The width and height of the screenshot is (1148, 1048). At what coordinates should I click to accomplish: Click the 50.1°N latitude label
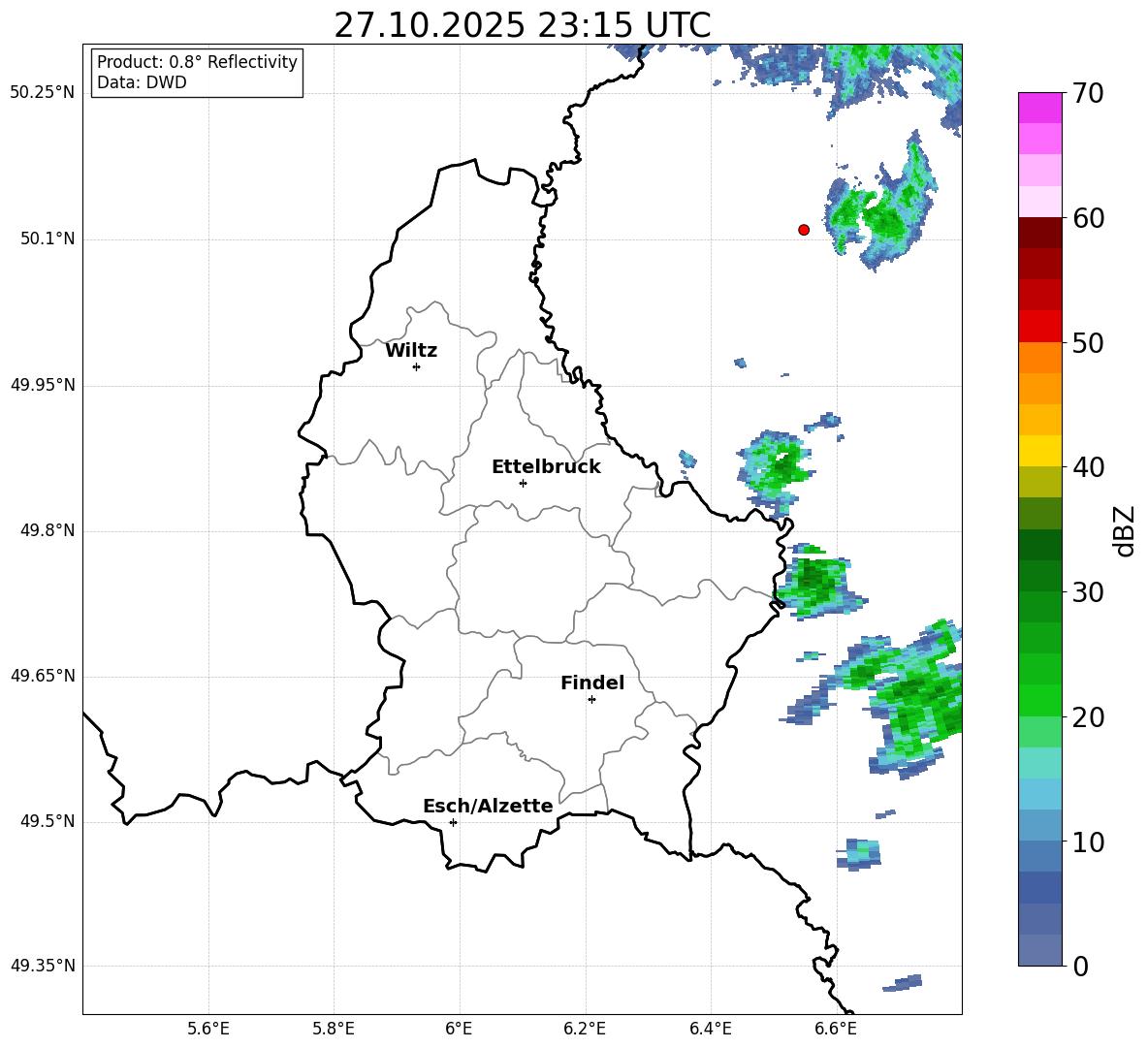48,239
